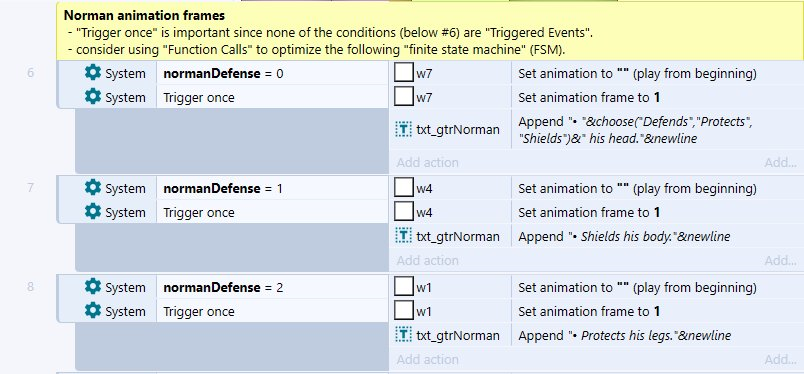Click Add action under event 6

(427, 163)
